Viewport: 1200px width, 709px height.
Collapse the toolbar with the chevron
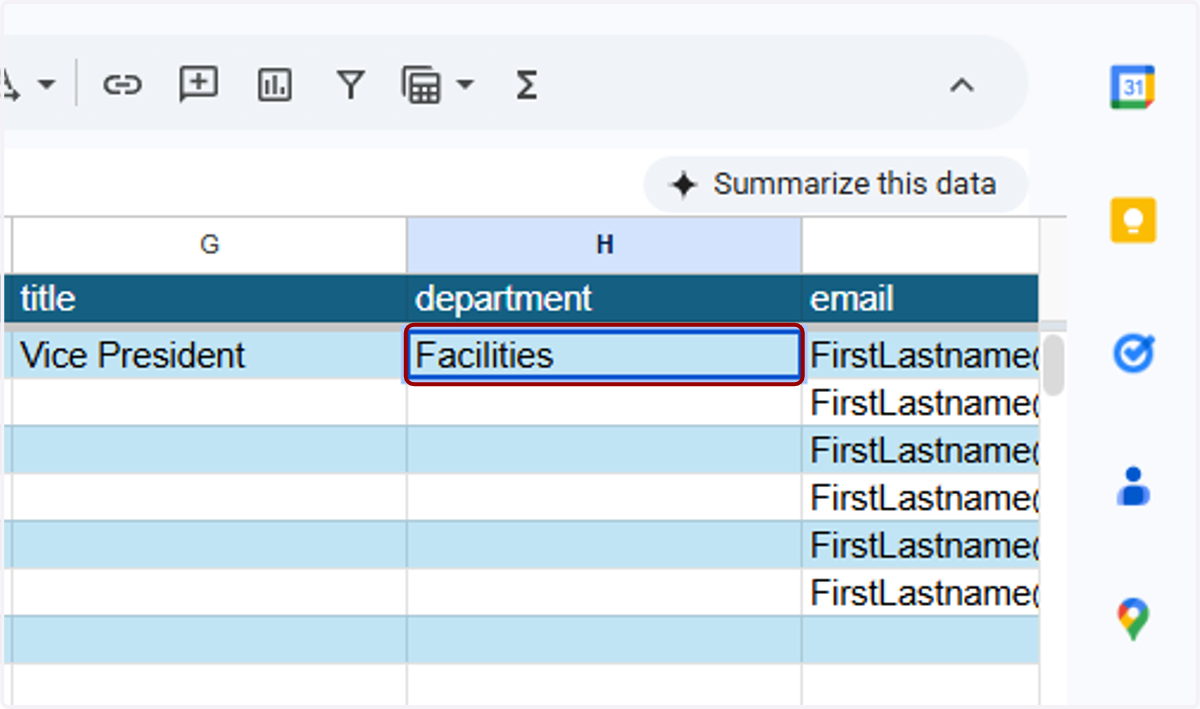[x=961, y=86]
